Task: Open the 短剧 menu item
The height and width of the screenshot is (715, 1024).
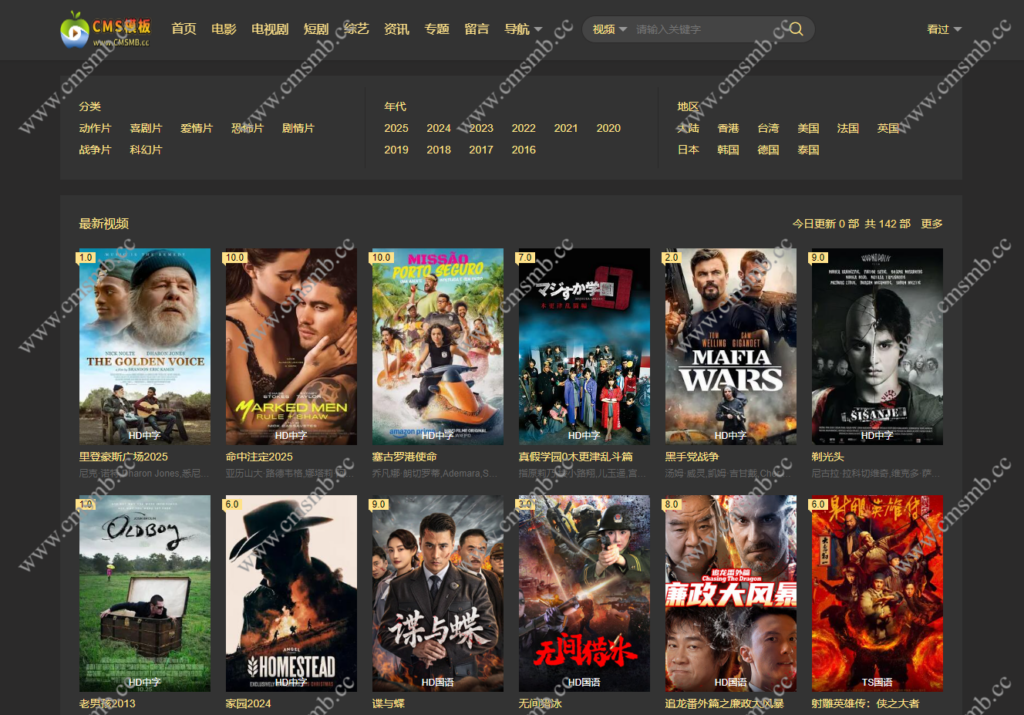Action: click(x=316, y=29)
